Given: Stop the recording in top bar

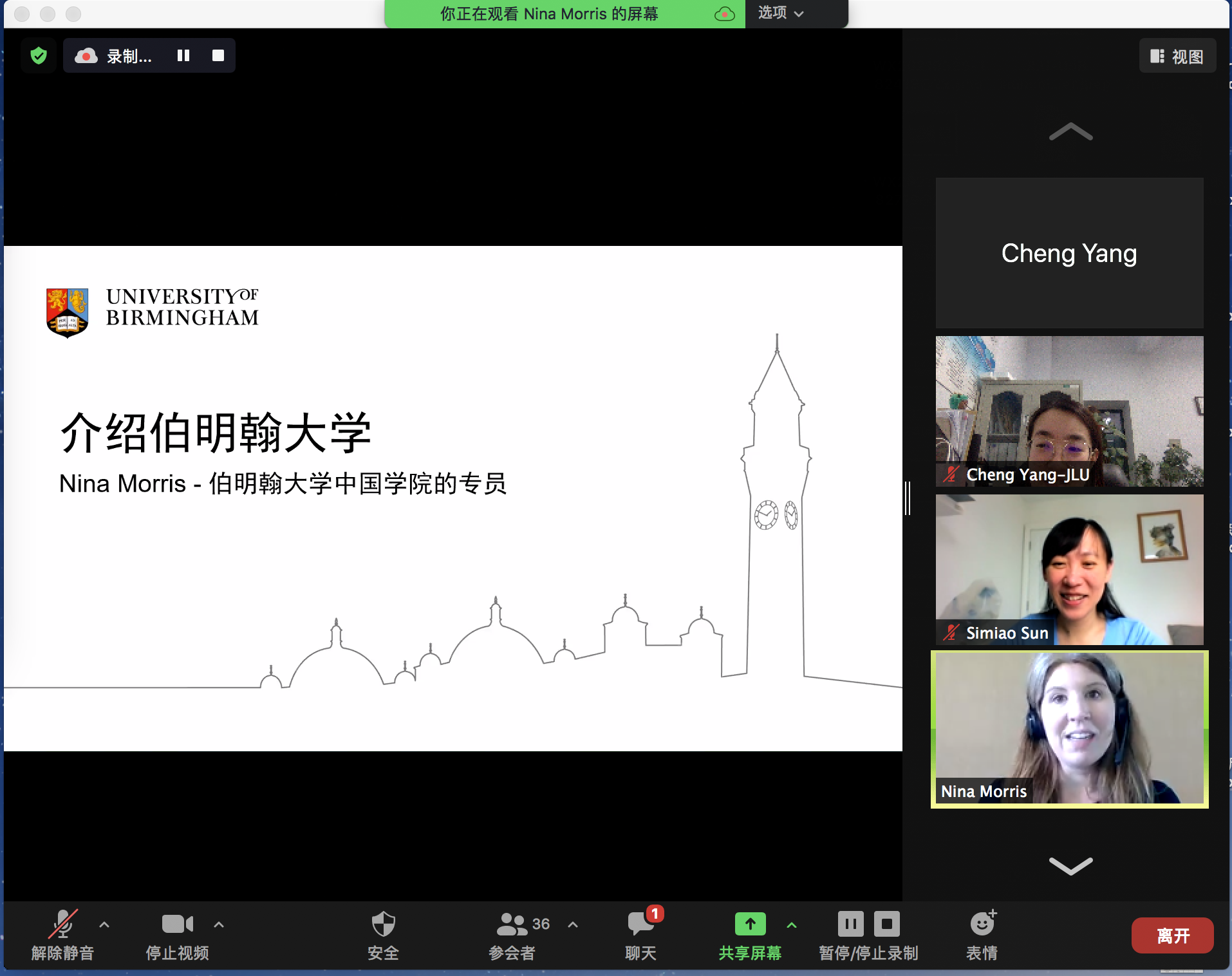Looking at the screenshot, I should [x=218, y=56].
